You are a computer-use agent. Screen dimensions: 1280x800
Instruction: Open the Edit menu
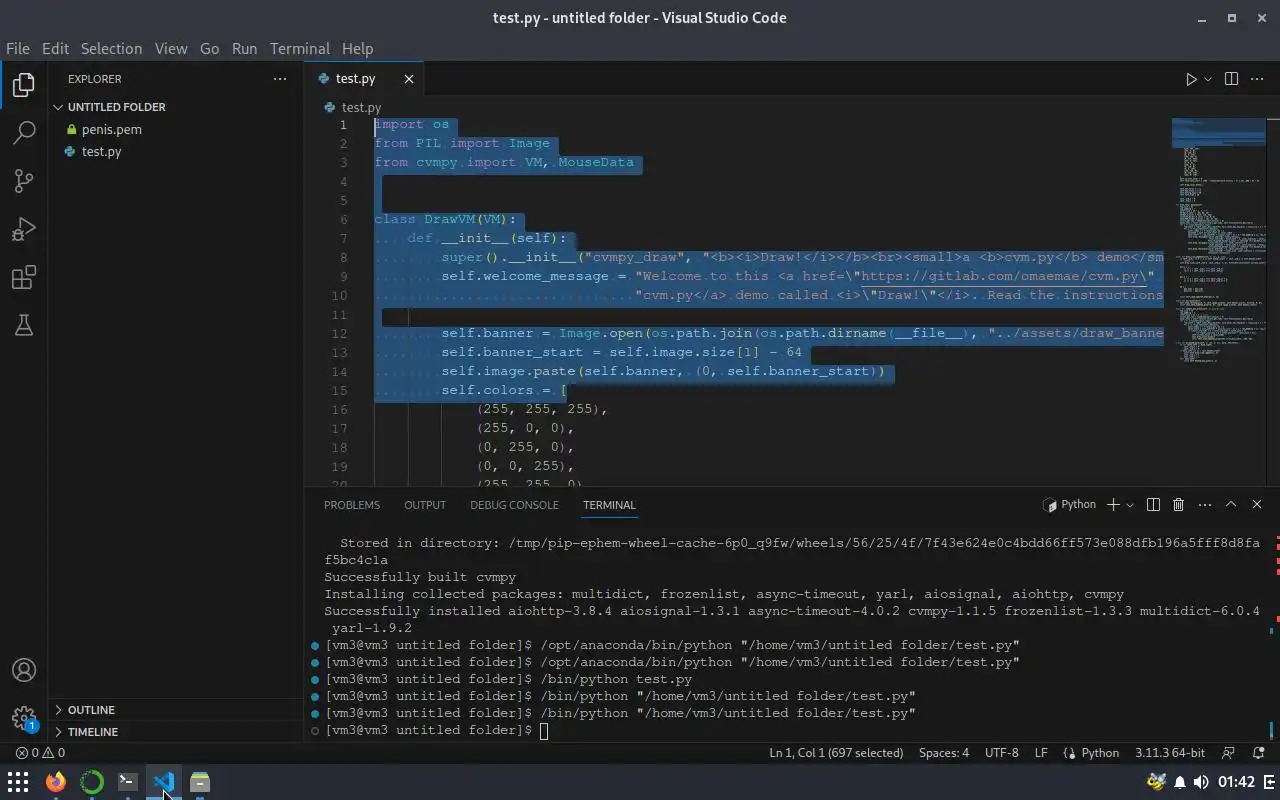[x=55, y=48]
